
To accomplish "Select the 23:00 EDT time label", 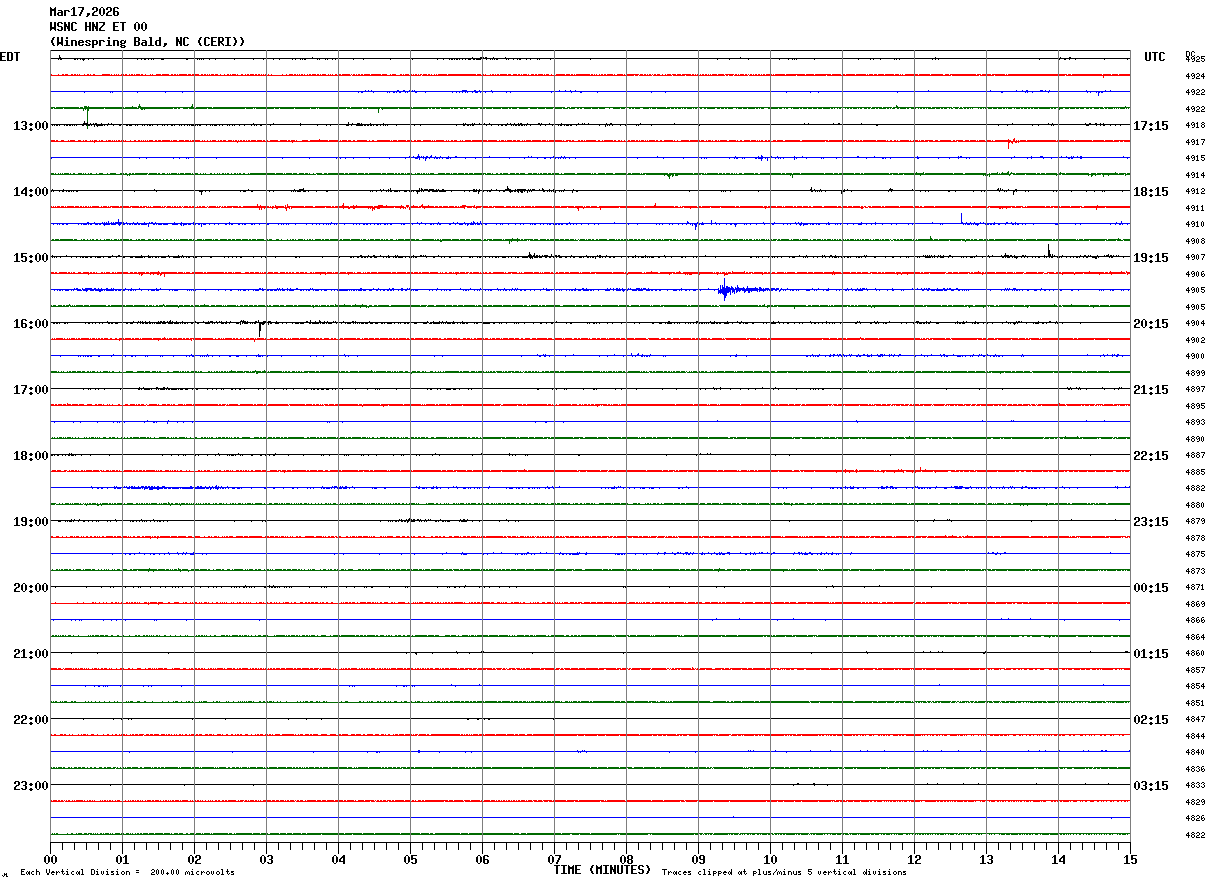I will (30, 786).
